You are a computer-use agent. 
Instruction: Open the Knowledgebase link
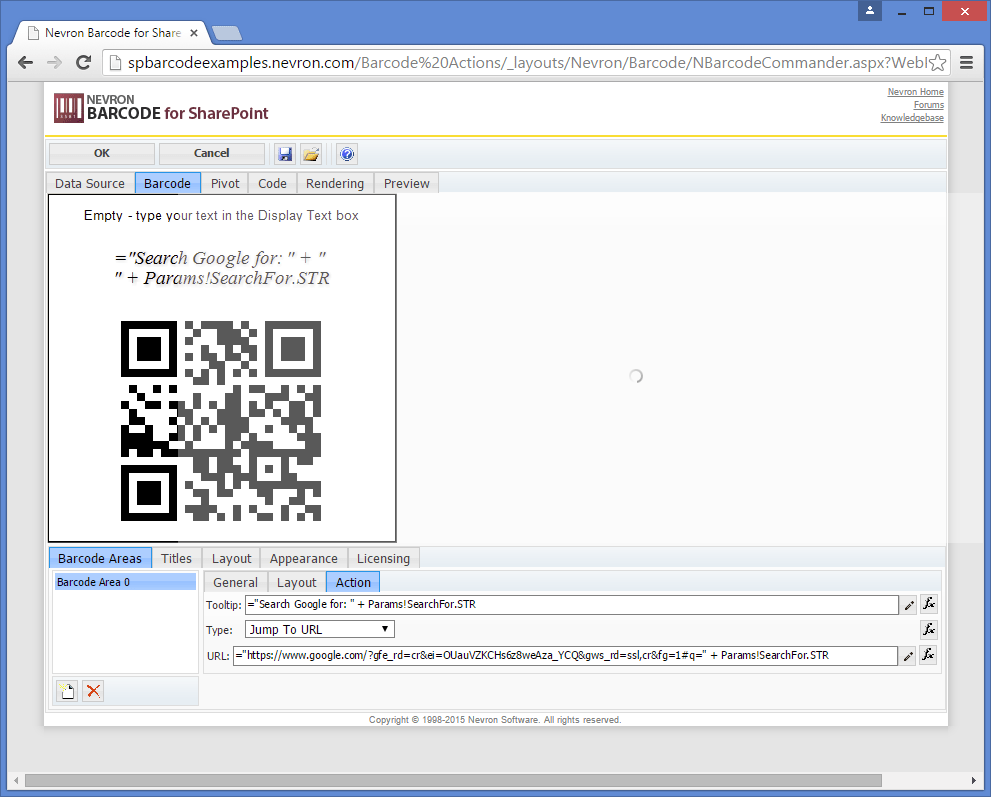(x=912, y=118)
